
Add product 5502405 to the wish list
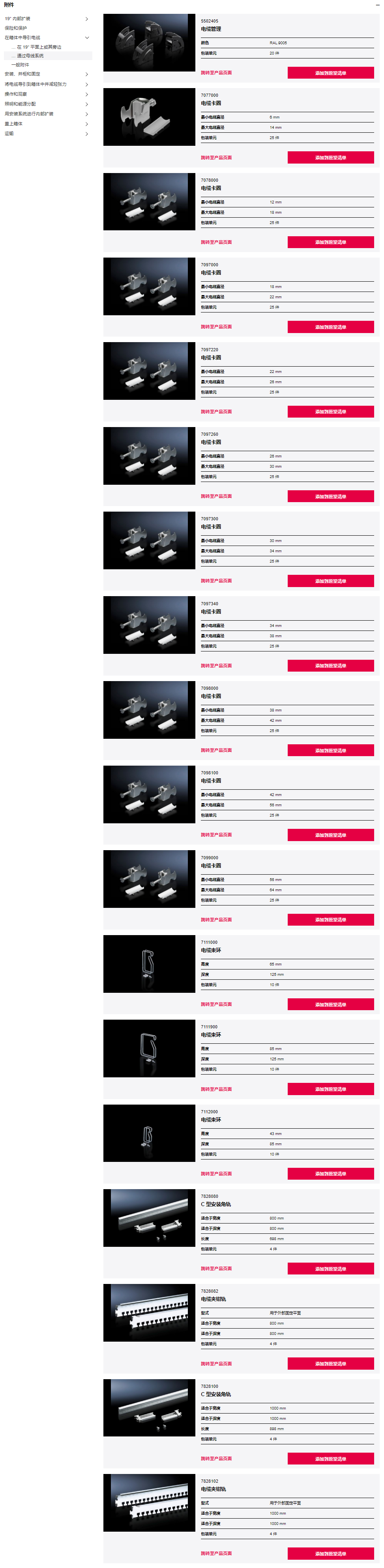tap(331, 73)
